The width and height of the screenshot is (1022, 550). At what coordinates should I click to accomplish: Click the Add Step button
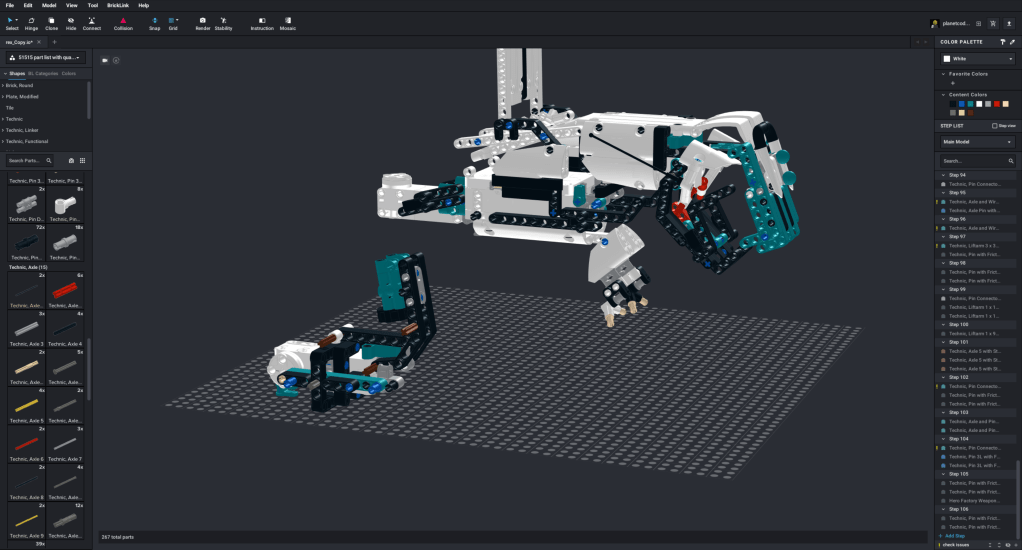[953, 536]
